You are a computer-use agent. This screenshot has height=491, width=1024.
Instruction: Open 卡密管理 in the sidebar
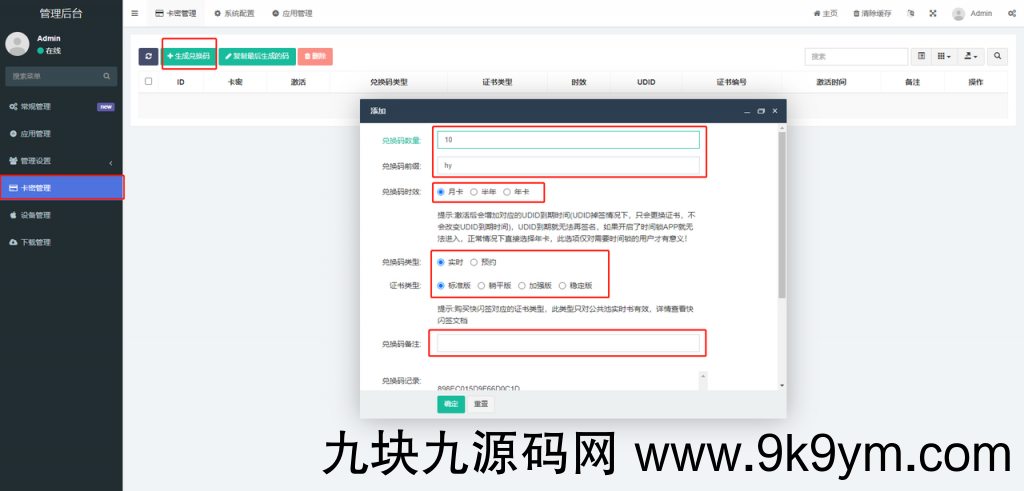click(x=61, y=188)
